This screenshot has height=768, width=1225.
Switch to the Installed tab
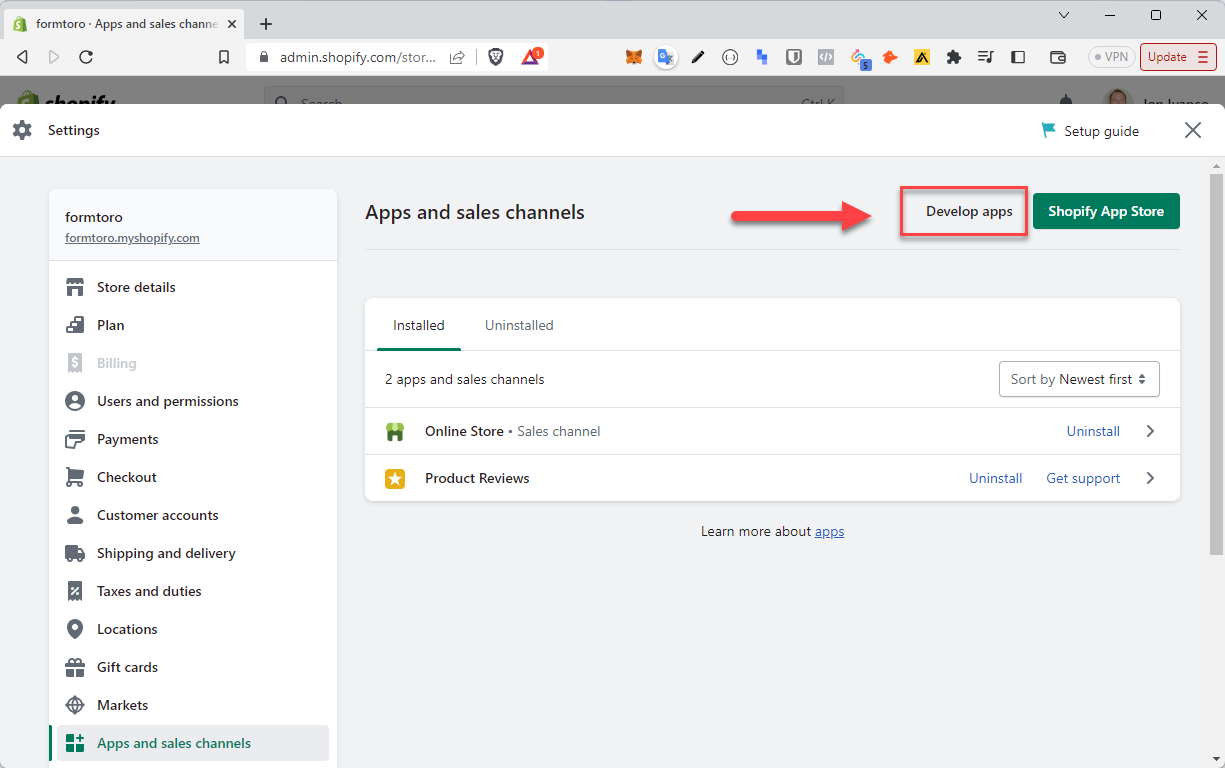pos(419,325)
